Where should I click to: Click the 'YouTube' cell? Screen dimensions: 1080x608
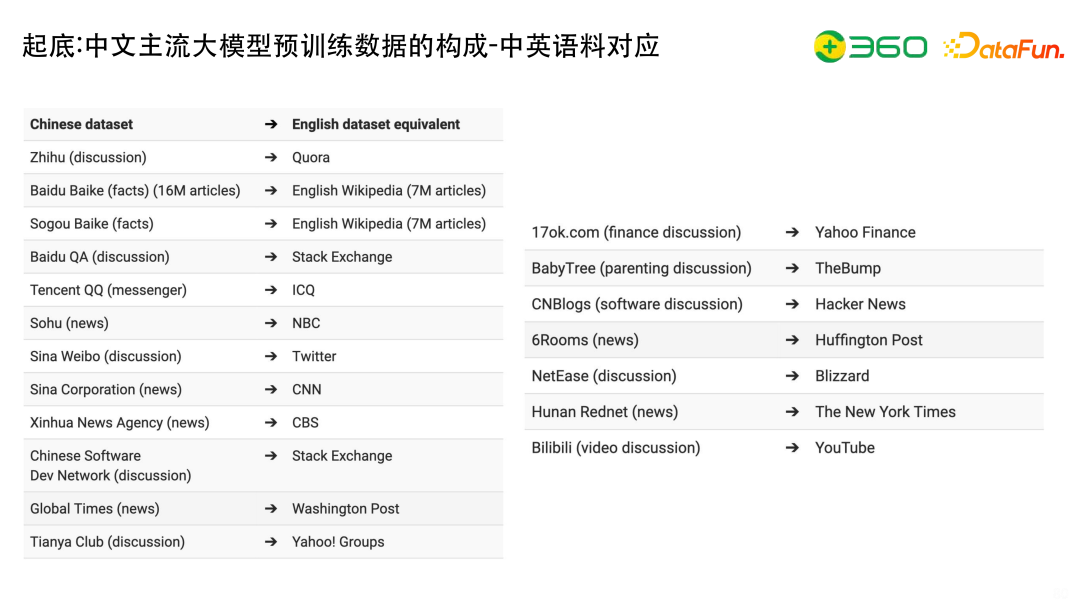point(844,448)
